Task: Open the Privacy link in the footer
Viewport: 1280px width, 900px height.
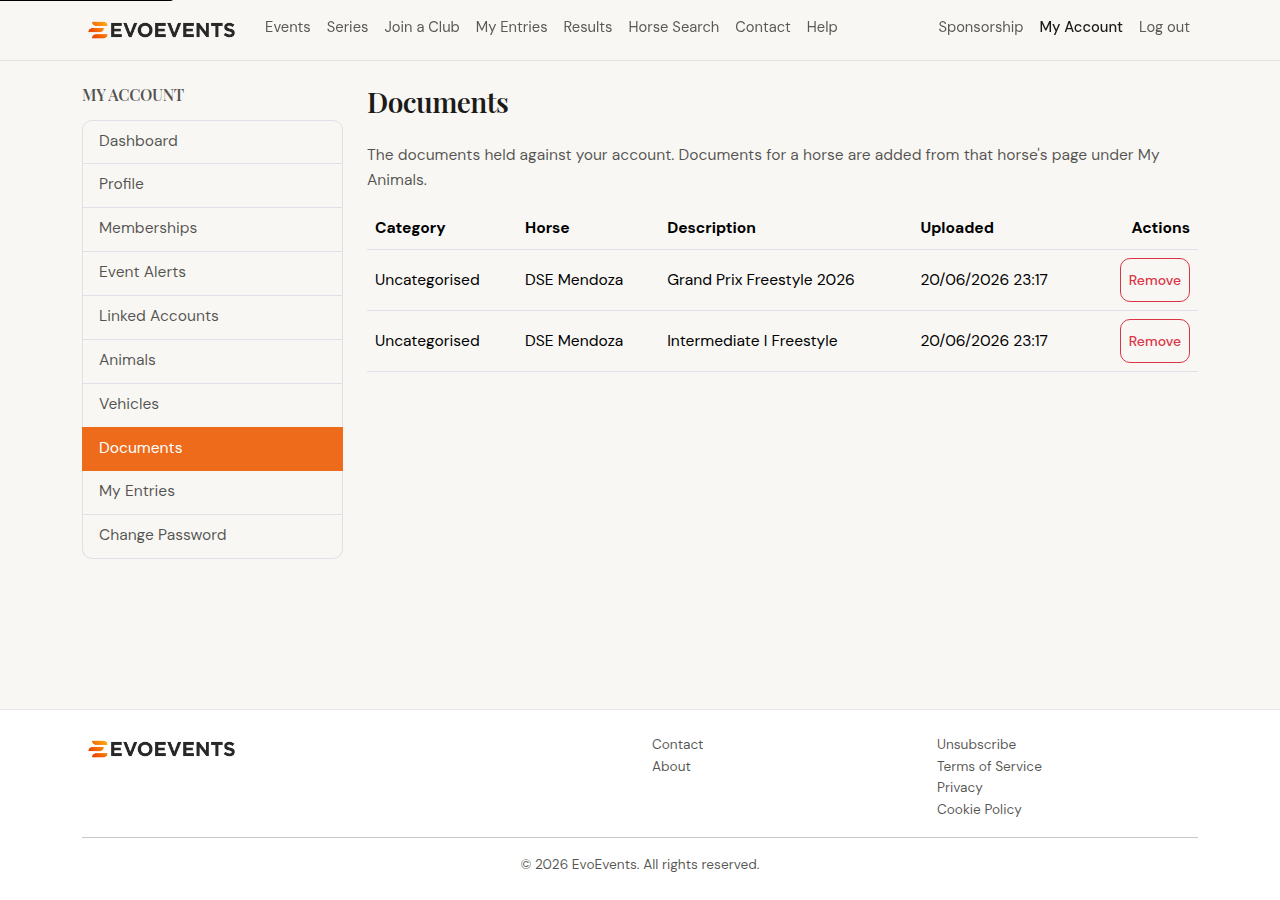Action: tap(960, 788)
